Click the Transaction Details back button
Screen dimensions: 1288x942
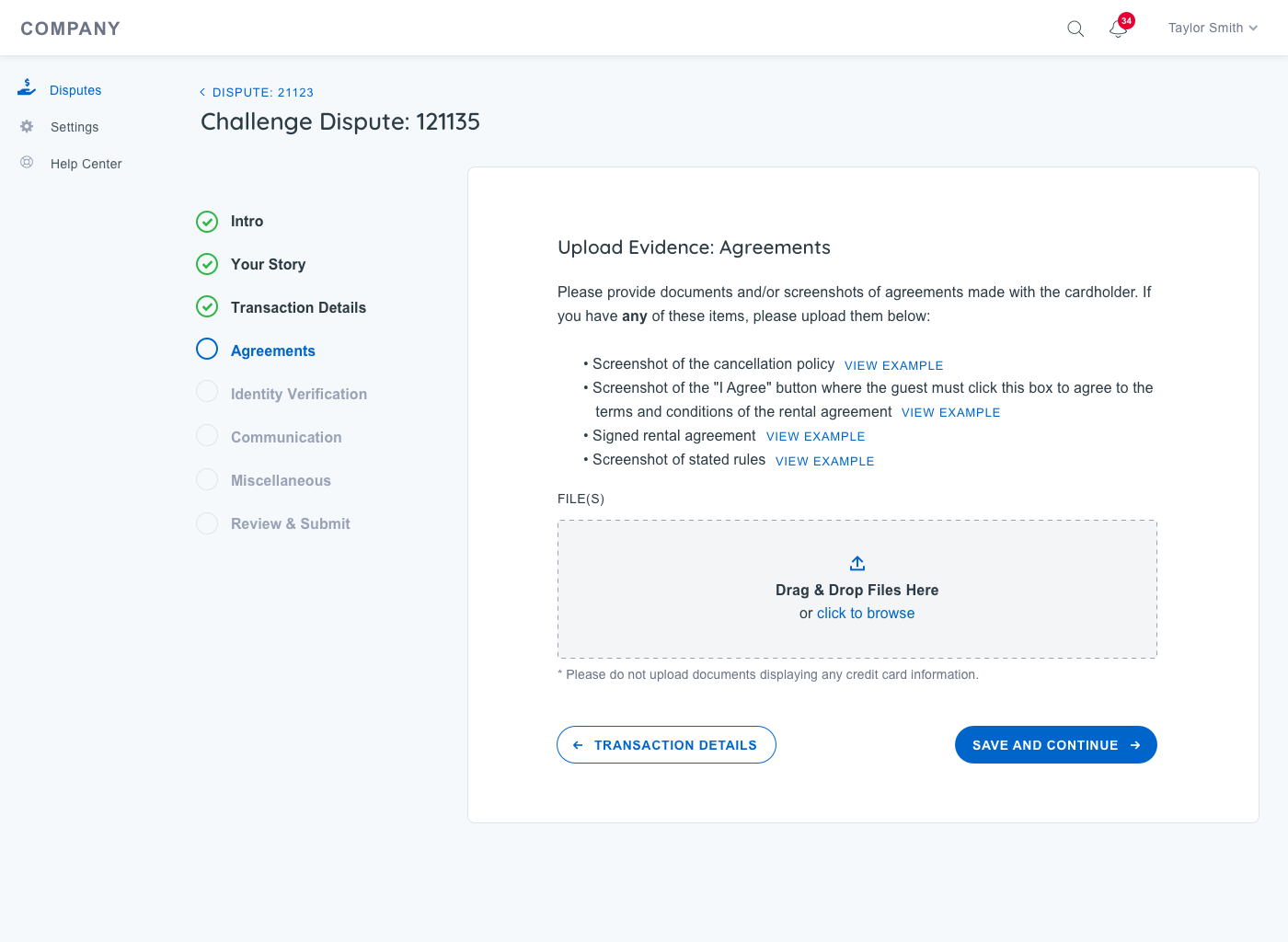click(x=666, y=745)
